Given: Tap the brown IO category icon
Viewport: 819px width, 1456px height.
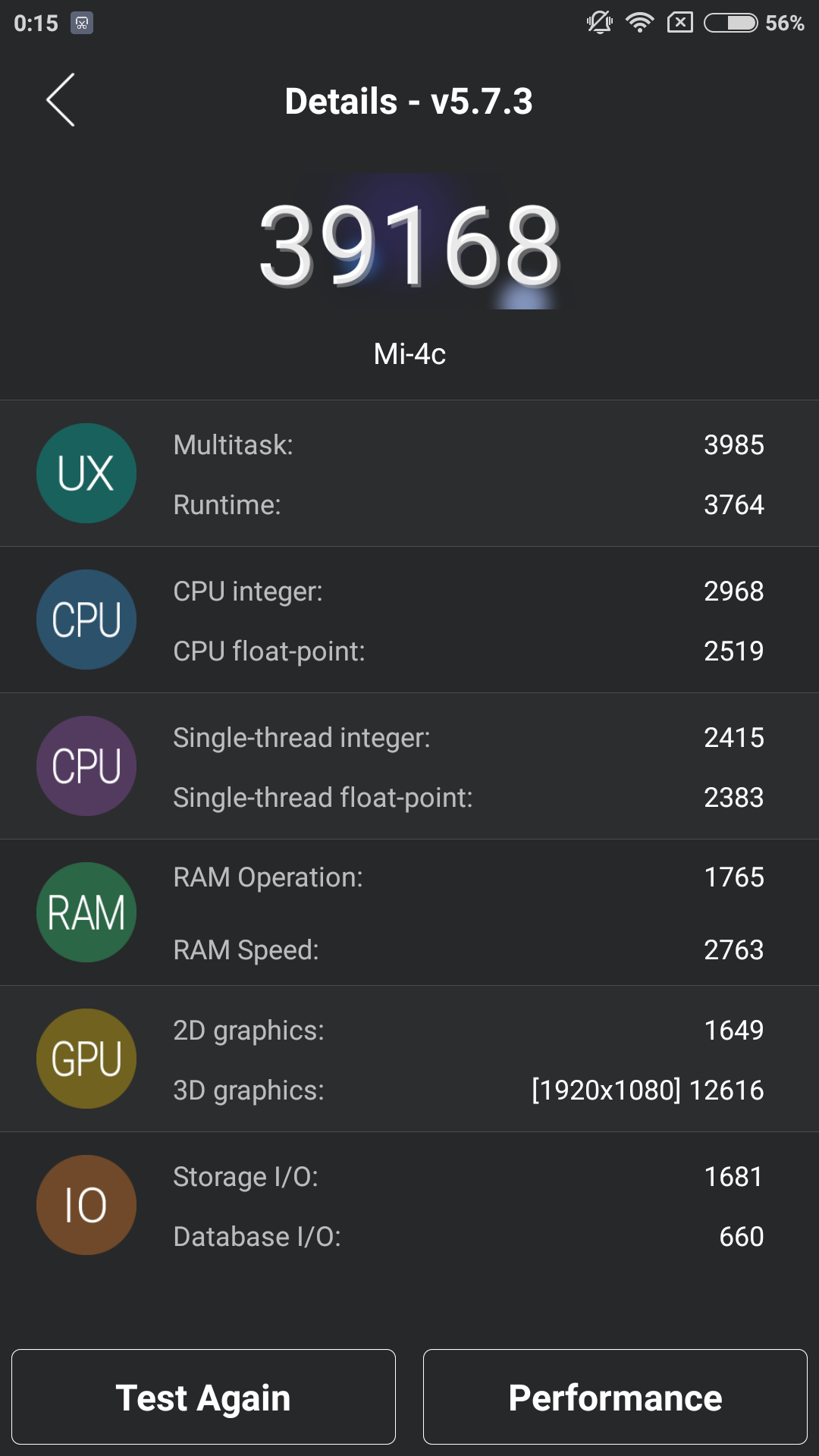Looking at the screenshot, I should click(x=86, y=1205).
